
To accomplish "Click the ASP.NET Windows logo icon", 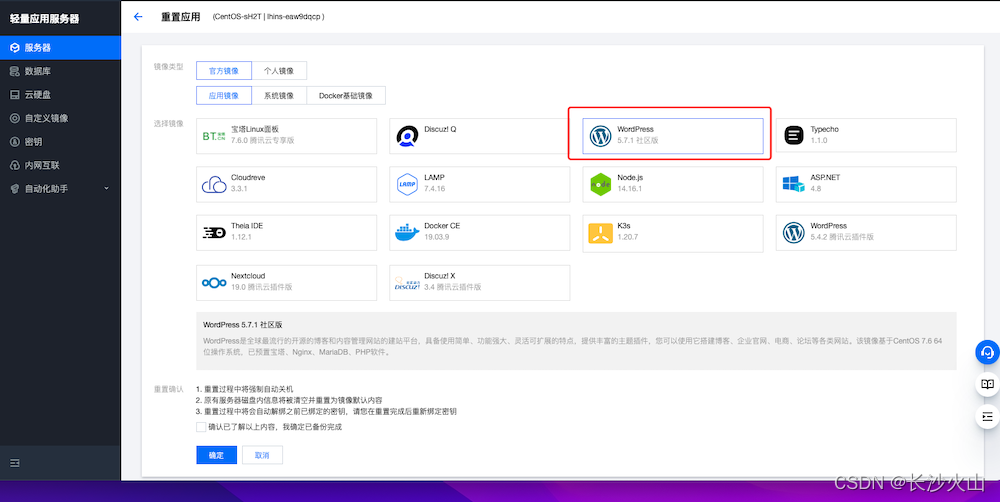I will (x=793, y=184).
